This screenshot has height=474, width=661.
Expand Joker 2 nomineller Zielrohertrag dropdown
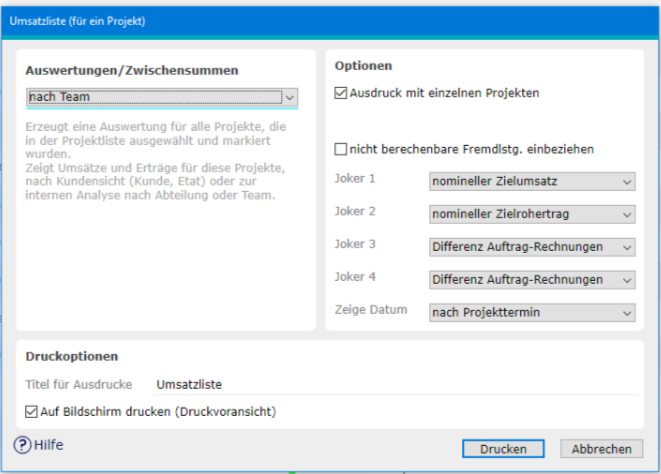point(532,214)
